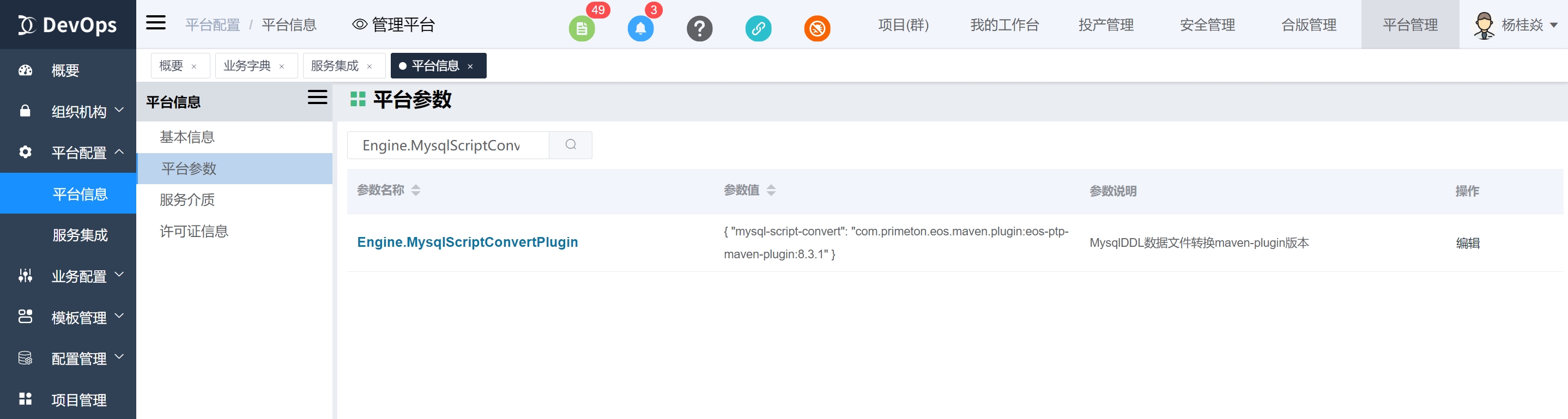
Task: Click the search magnifier button
Action: [x=570, y=145]
